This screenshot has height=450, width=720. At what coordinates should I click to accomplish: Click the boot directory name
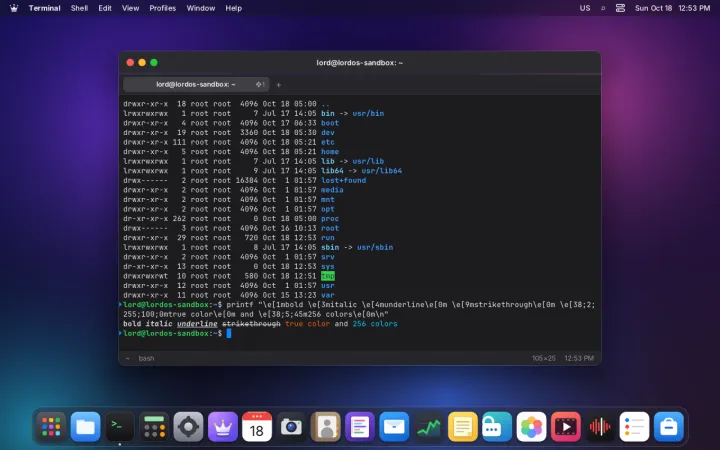click(x=330, y=123)
